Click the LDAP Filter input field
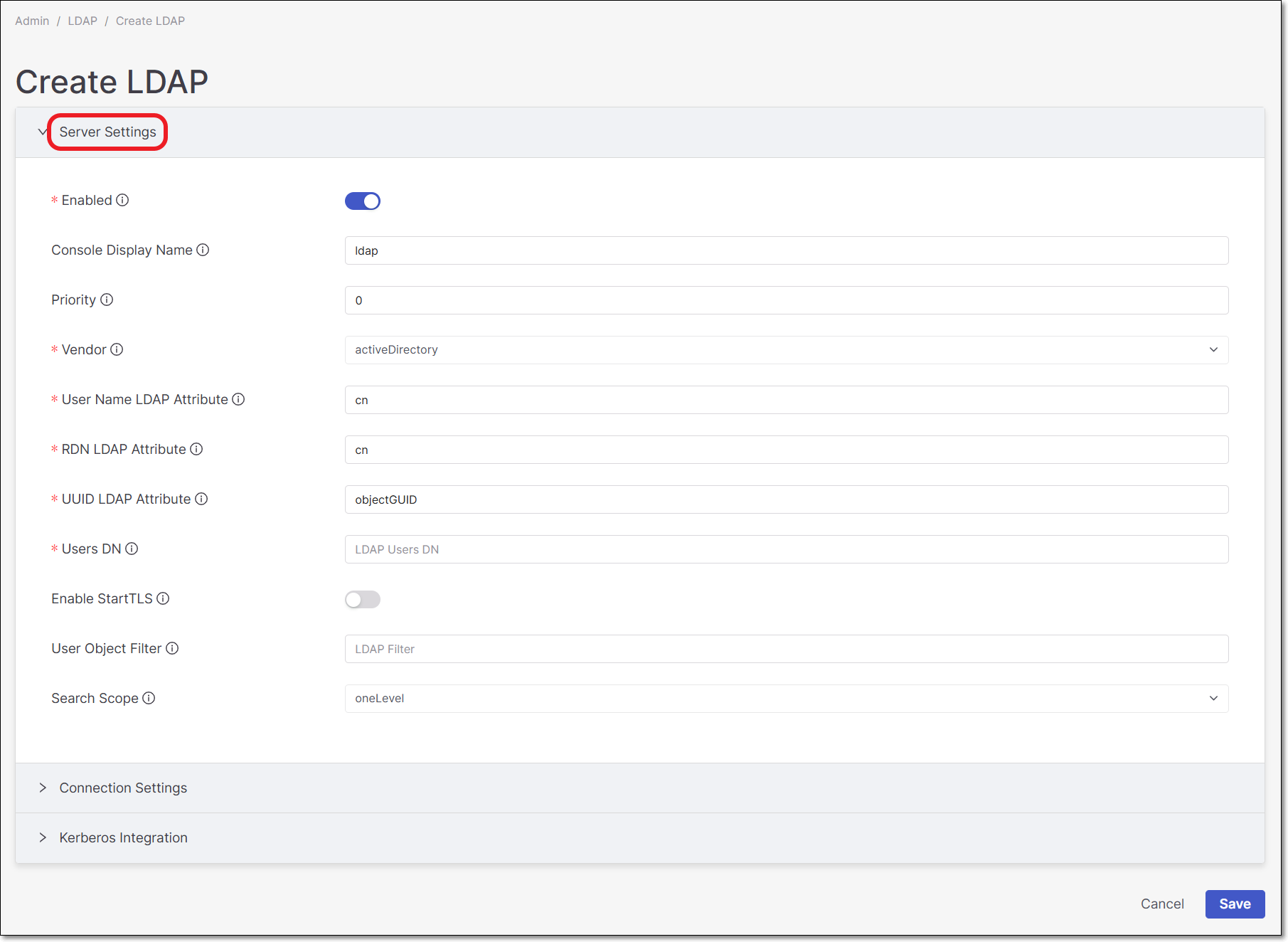The image size is (1288, 942). tap(787, 649)
